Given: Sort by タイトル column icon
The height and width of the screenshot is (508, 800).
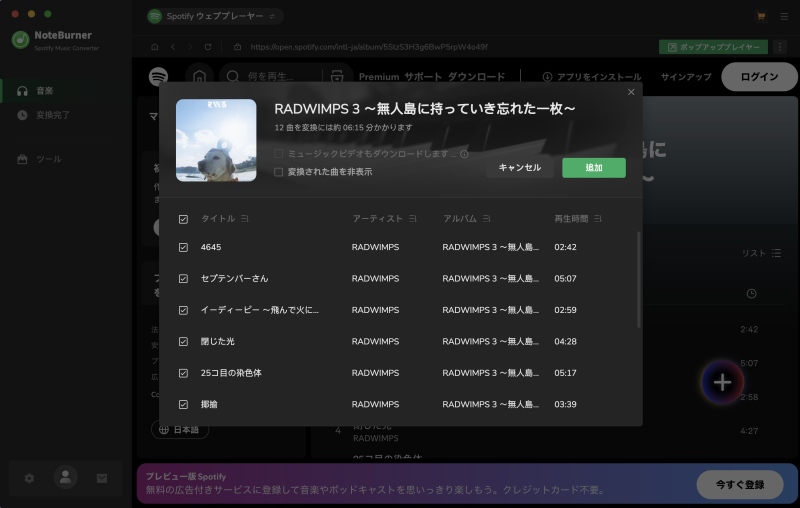Looking at the screenshot, I should (x=245, y=219).
